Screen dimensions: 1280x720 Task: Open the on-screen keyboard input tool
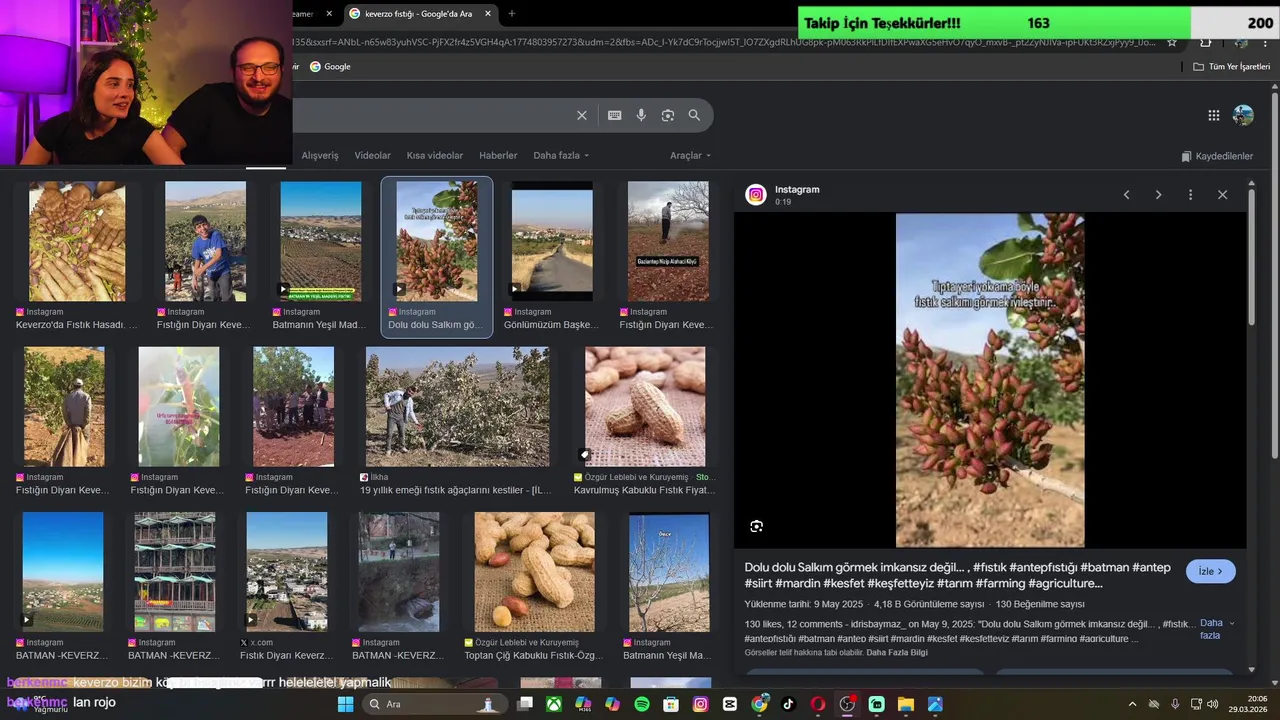click(x=615, y=115)
